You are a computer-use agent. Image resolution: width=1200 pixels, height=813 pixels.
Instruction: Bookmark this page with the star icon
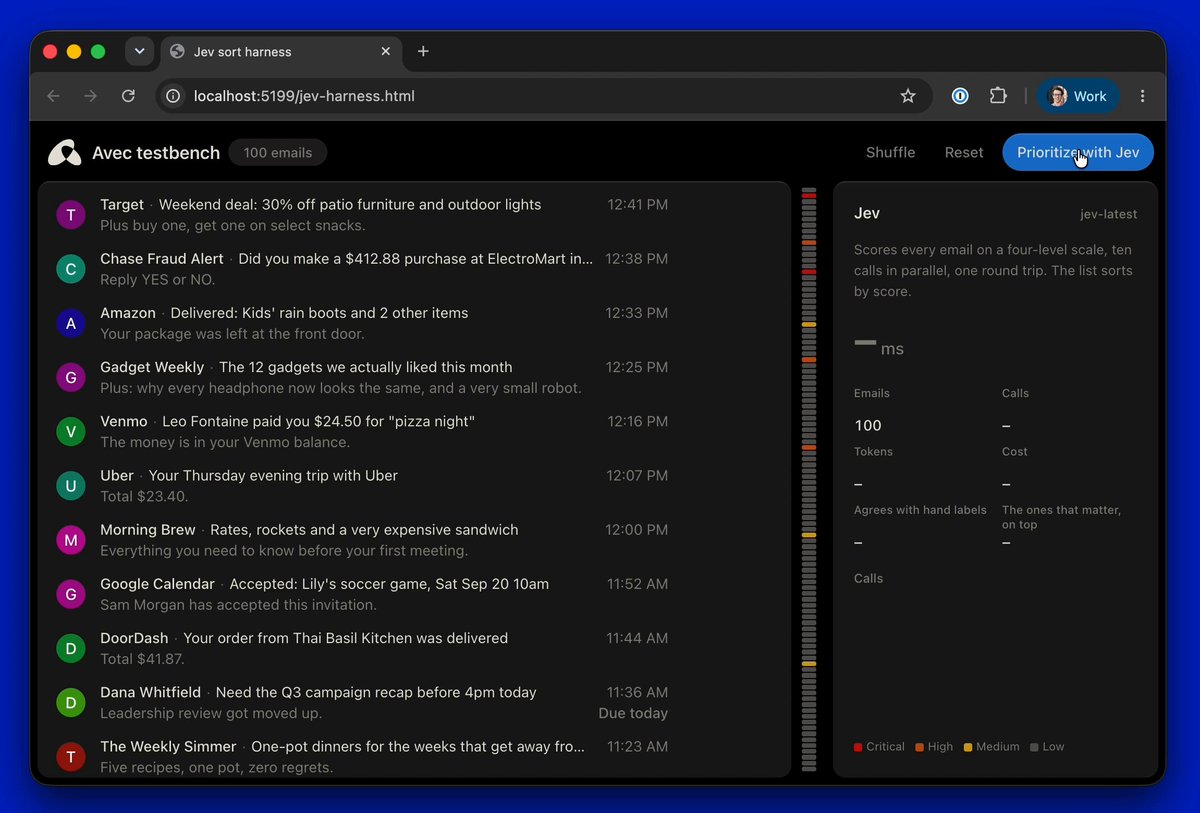908,96
